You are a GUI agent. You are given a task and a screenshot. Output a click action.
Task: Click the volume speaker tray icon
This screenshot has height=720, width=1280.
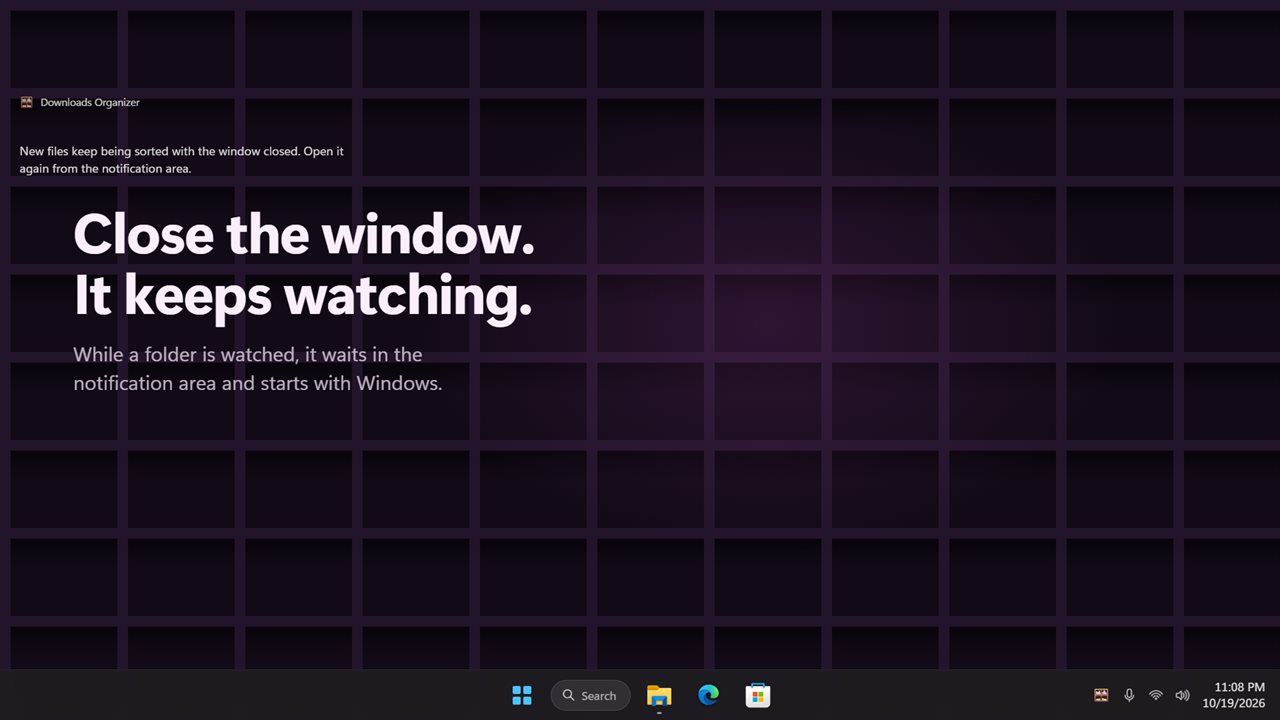tap(1182, 695)
